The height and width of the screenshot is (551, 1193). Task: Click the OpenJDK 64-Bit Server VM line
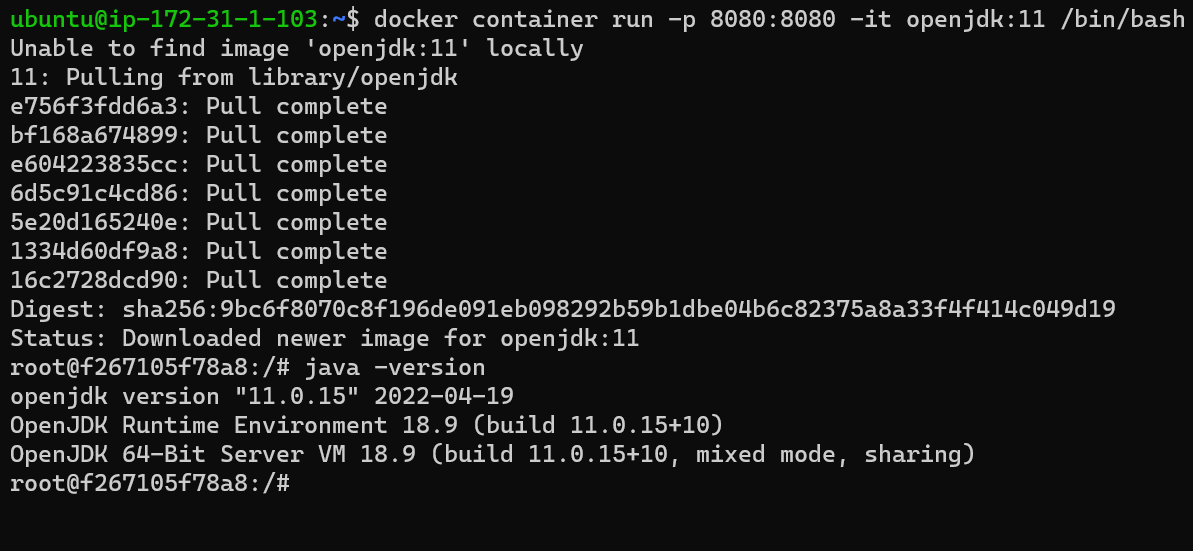[492, 454]
